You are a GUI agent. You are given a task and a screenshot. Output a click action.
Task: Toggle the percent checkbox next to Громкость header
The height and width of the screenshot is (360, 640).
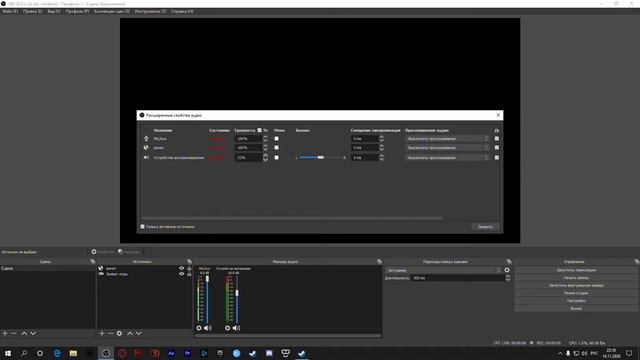pos(259,130)
